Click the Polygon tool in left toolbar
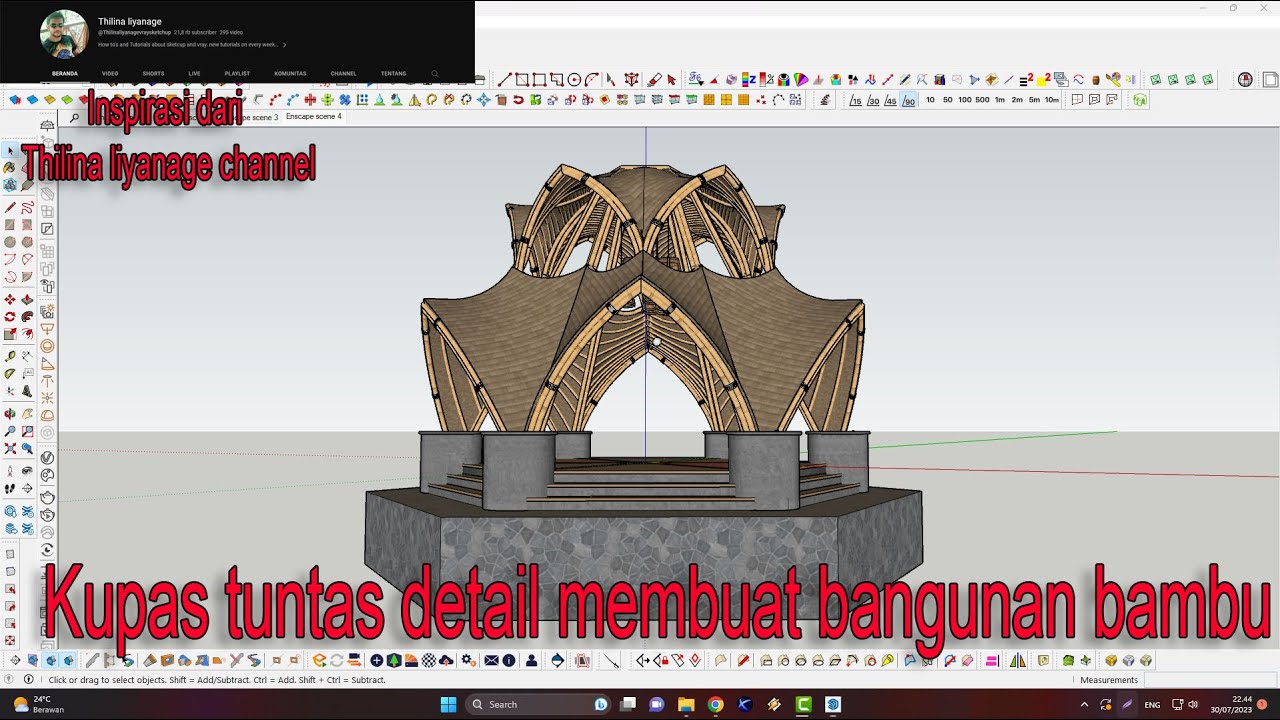The image size is (1280, 720). point(27,241)
